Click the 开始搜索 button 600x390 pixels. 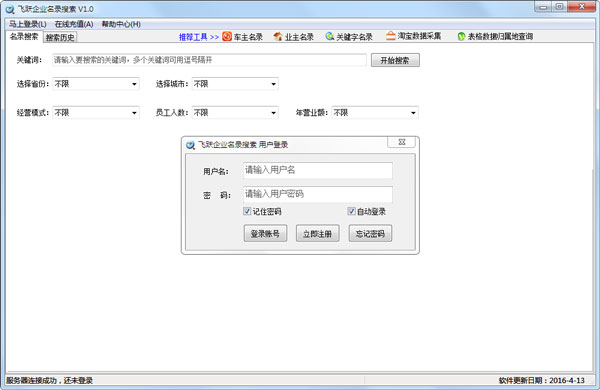point(395,60)
